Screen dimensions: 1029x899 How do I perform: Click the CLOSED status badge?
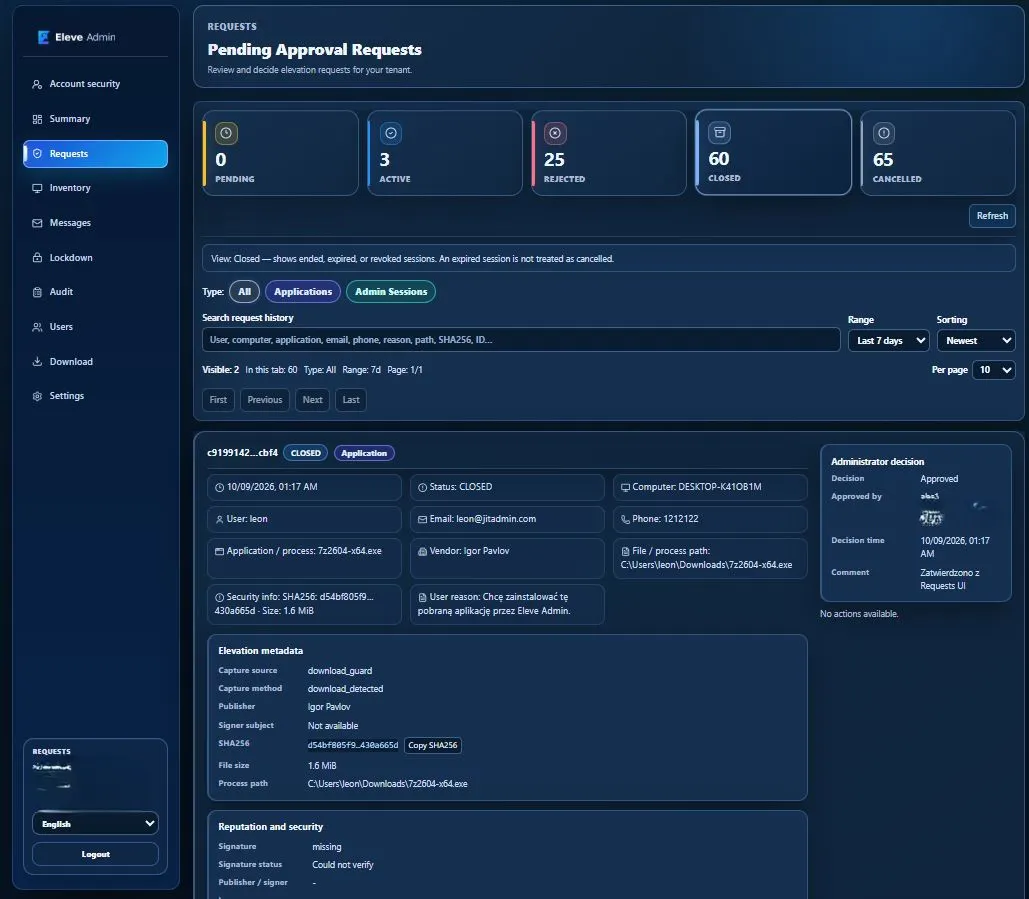(x=305, y=453)
